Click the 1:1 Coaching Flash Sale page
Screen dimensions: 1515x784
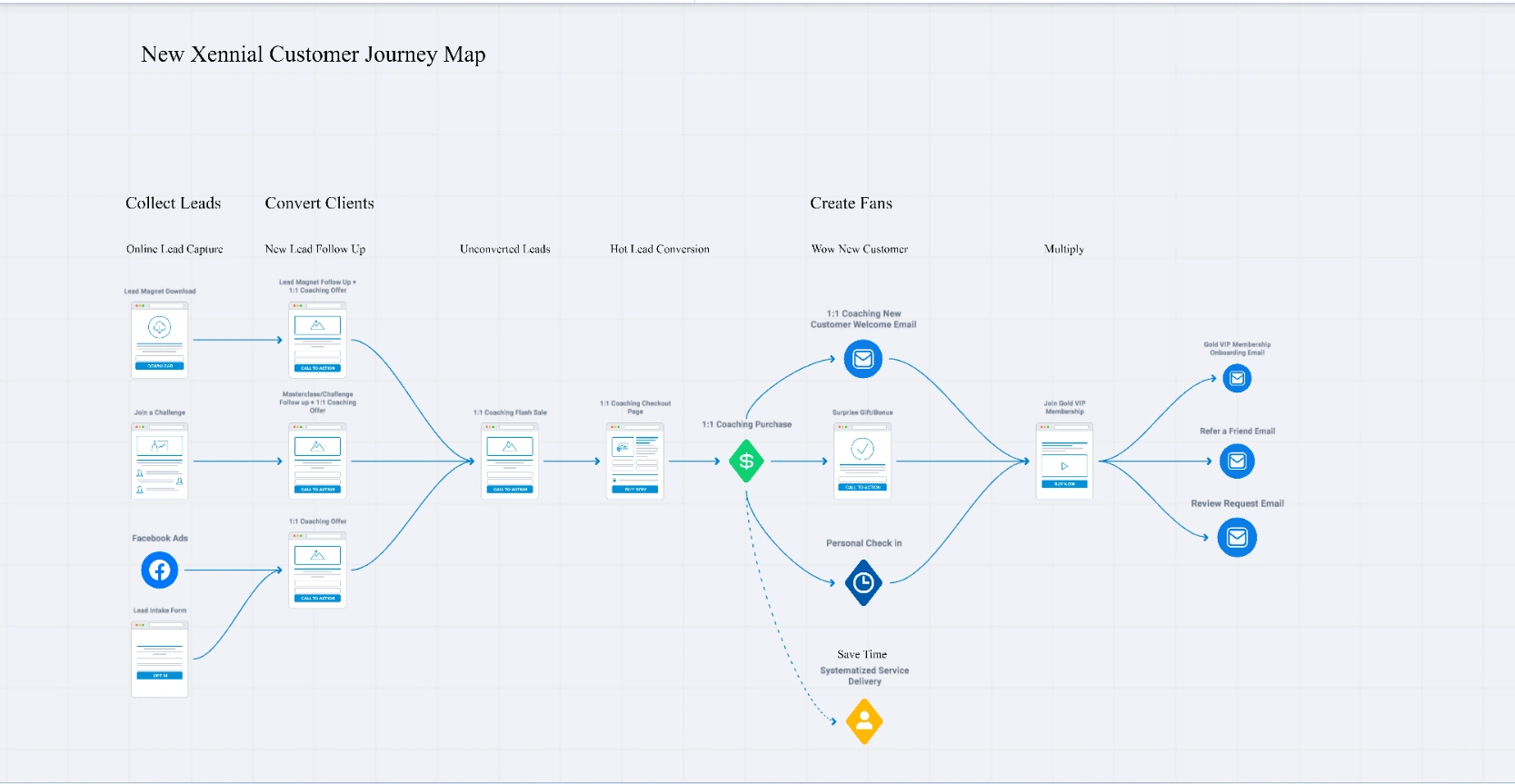pyautogui.click(x=510, y=461)
